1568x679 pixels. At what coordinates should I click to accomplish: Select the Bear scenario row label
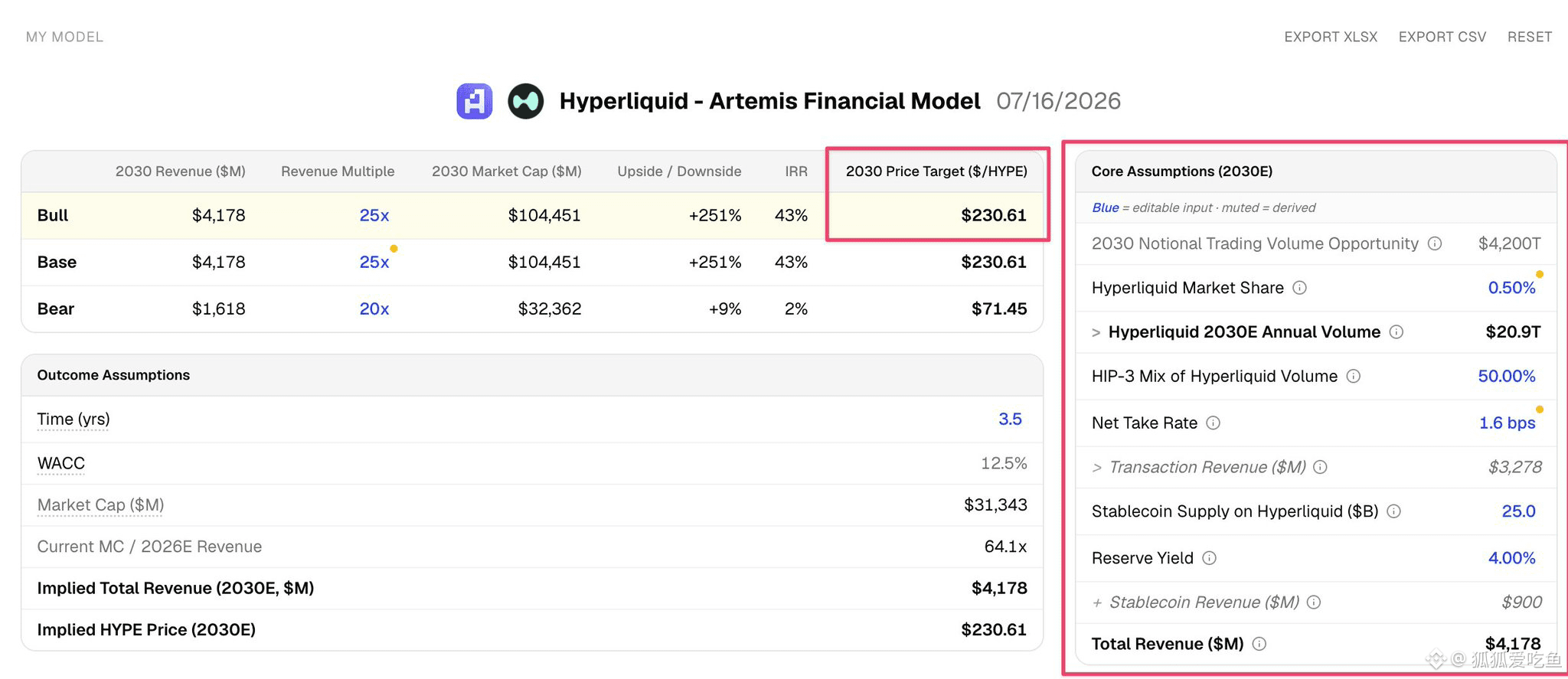(x=56, y=309)
